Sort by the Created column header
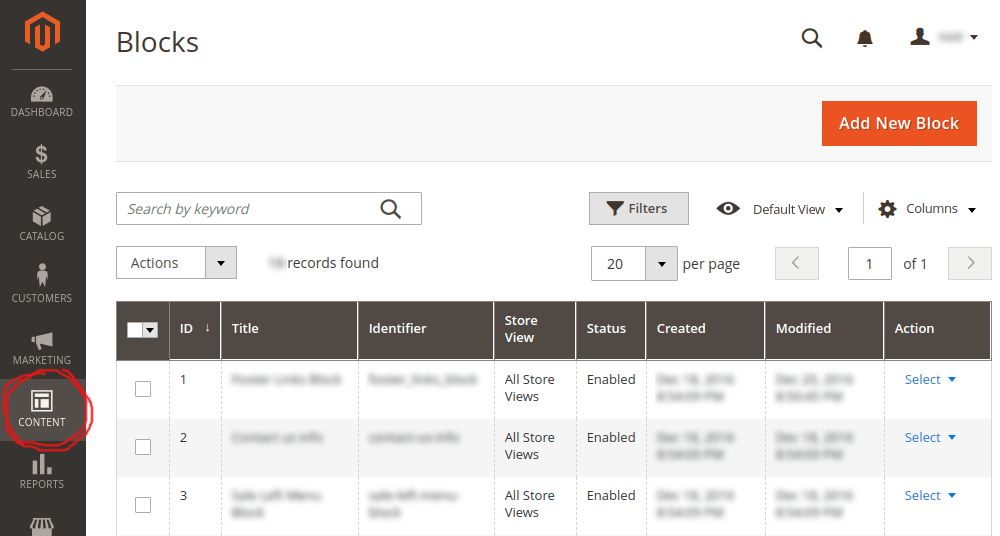Screen dimensions: 1000x536 pyautogui.click(x=681, y=328)
